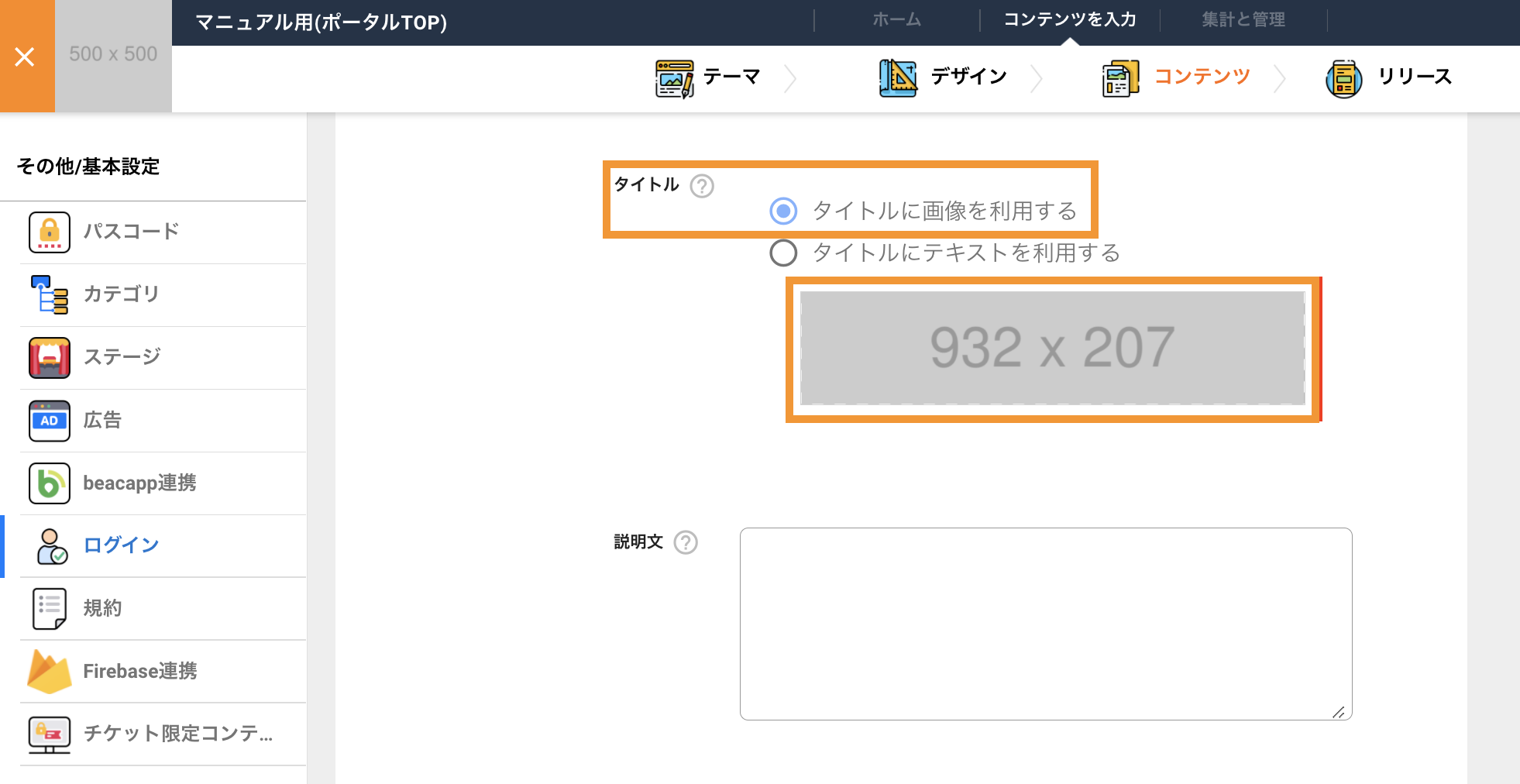This screenshot has width=1520, height=784.
Task: Open the 集計と管理 tab
Action: [1243, 20]
